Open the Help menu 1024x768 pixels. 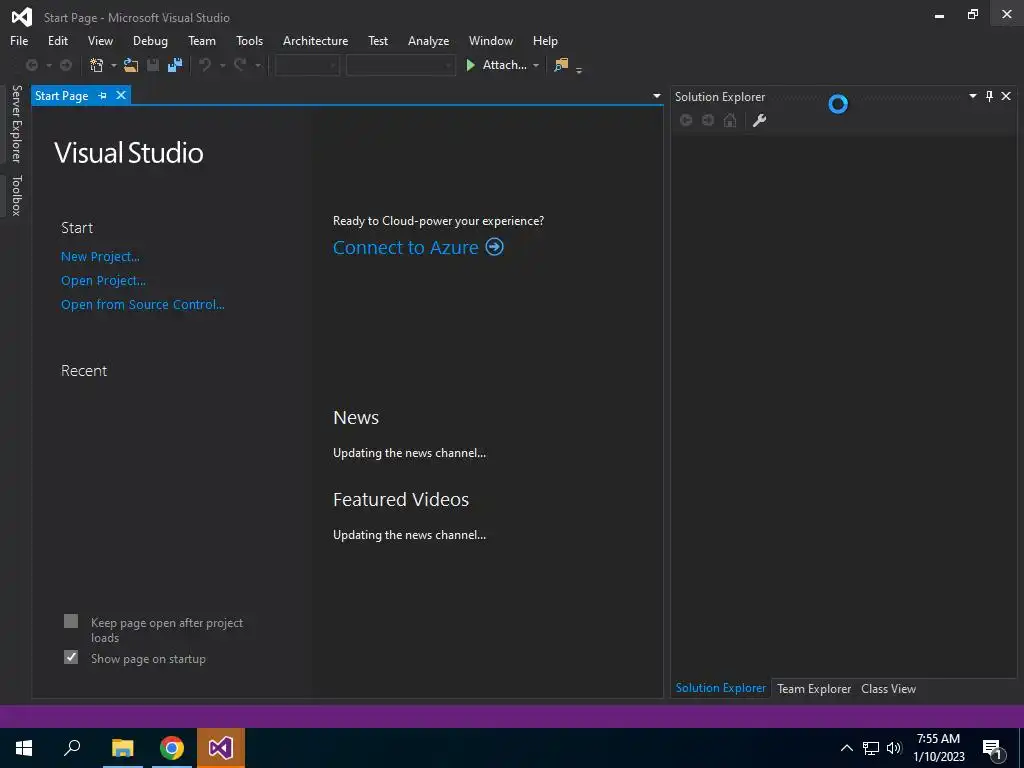(x=545, y=40)
